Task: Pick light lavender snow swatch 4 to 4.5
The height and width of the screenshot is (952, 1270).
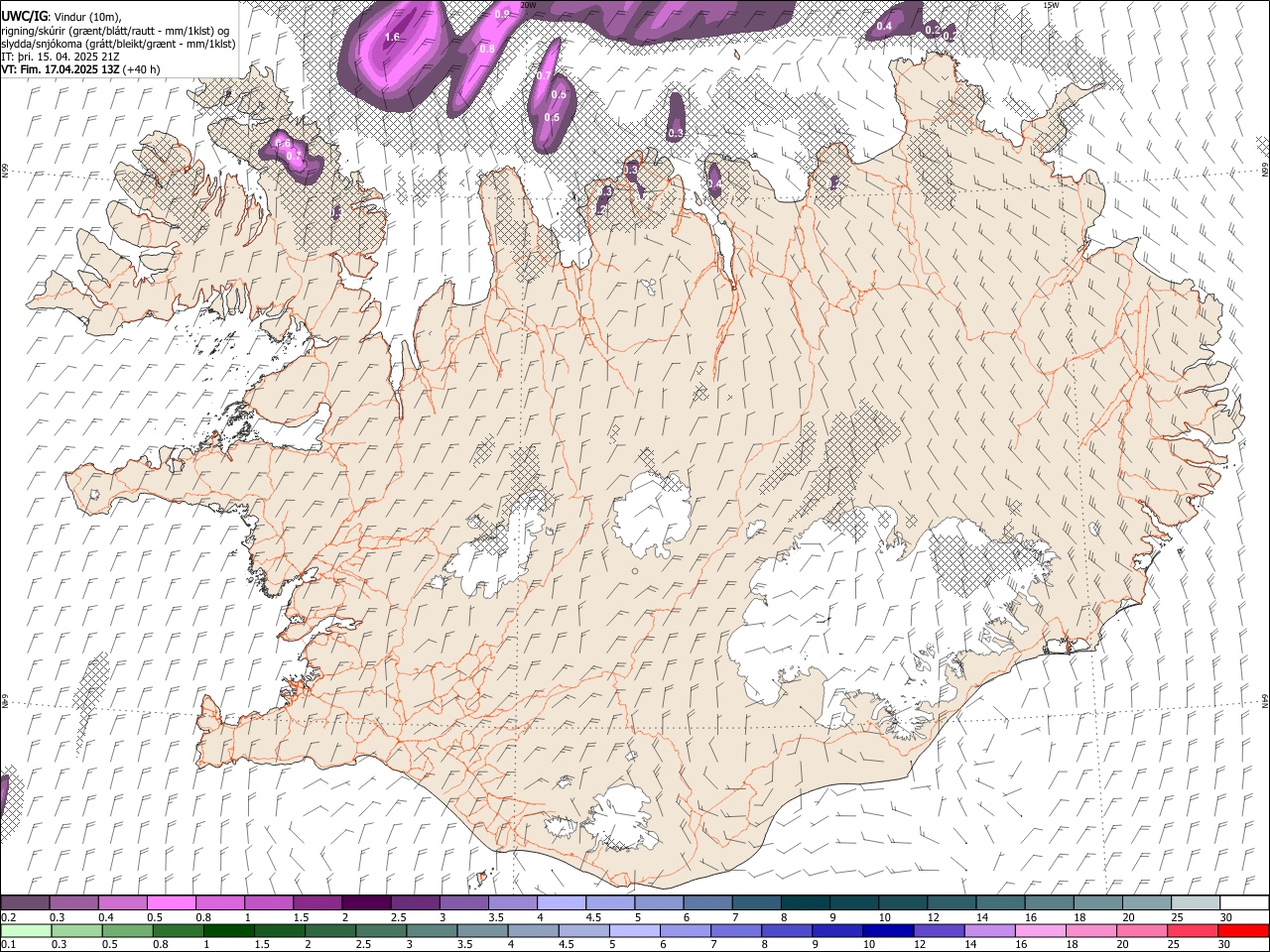Action: 561,902
